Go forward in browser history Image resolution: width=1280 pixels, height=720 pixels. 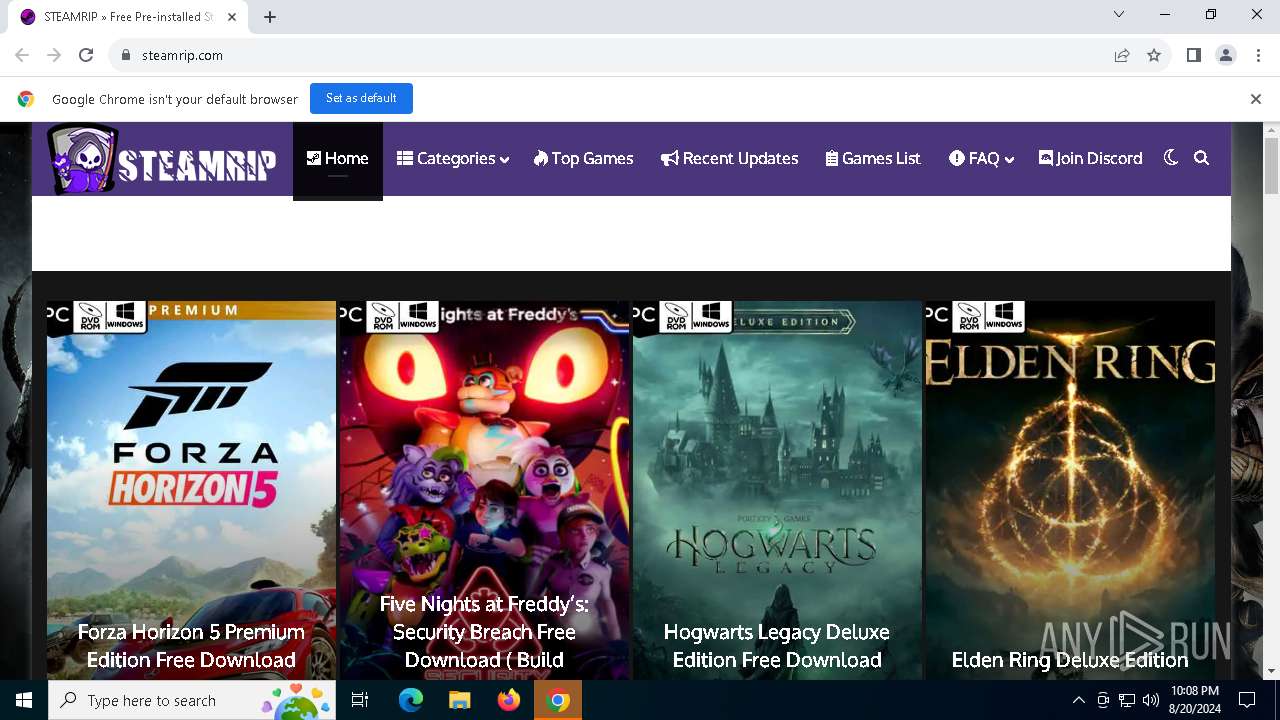[54, 55]
